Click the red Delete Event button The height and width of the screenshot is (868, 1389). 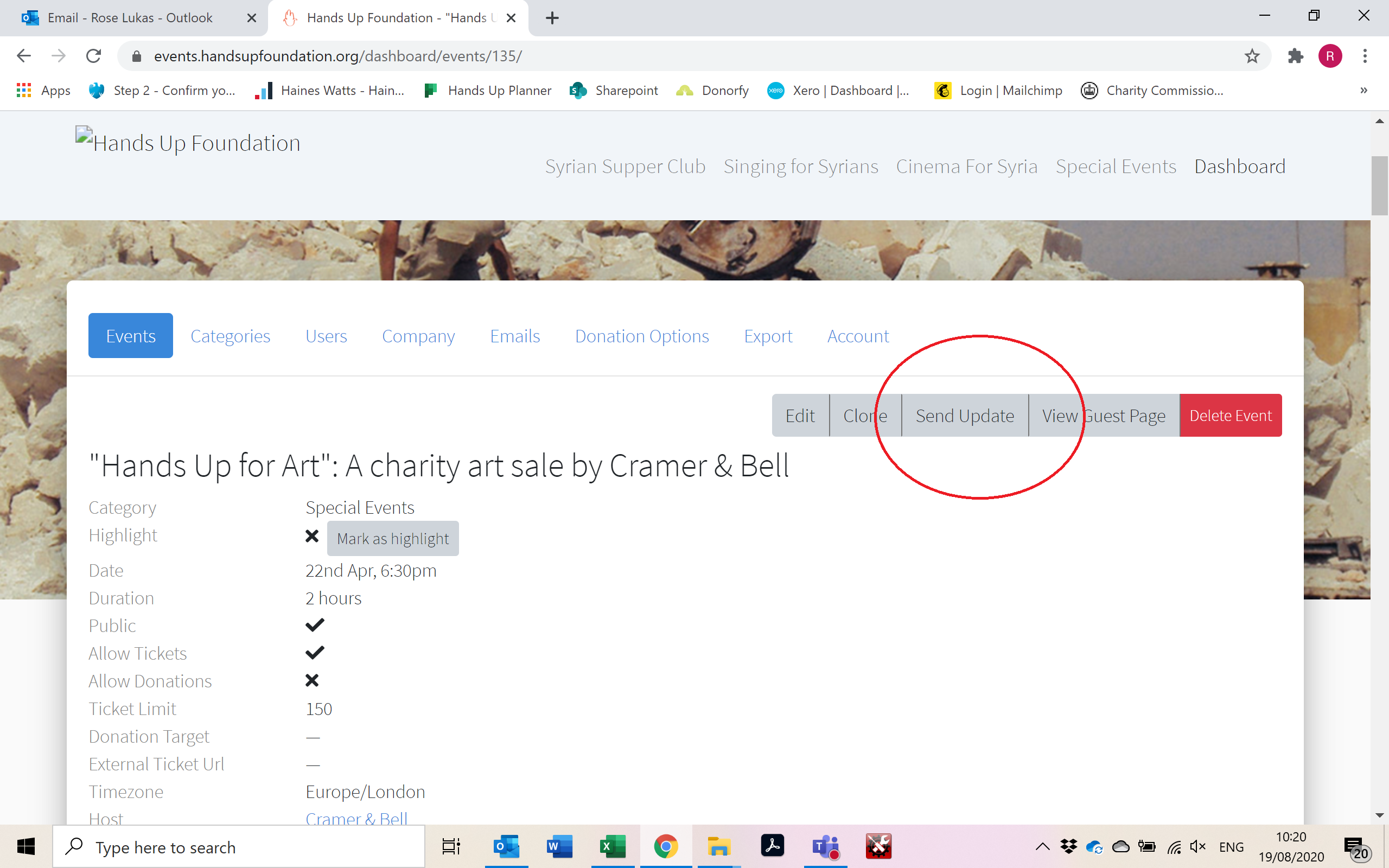(x=1231, y=415)
